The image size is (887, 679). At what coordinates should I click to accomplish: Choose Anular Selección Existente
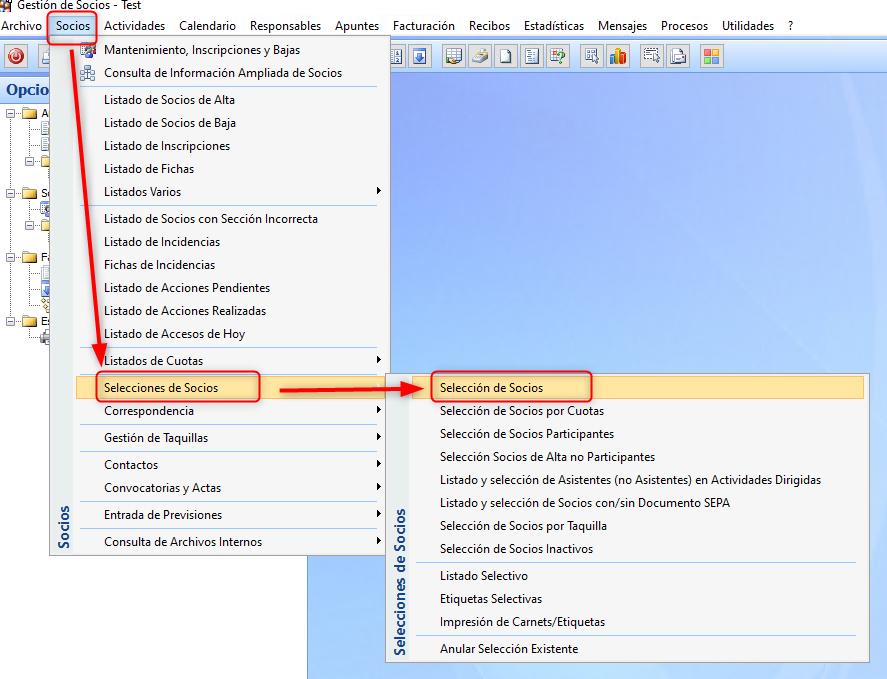[508, 649]
